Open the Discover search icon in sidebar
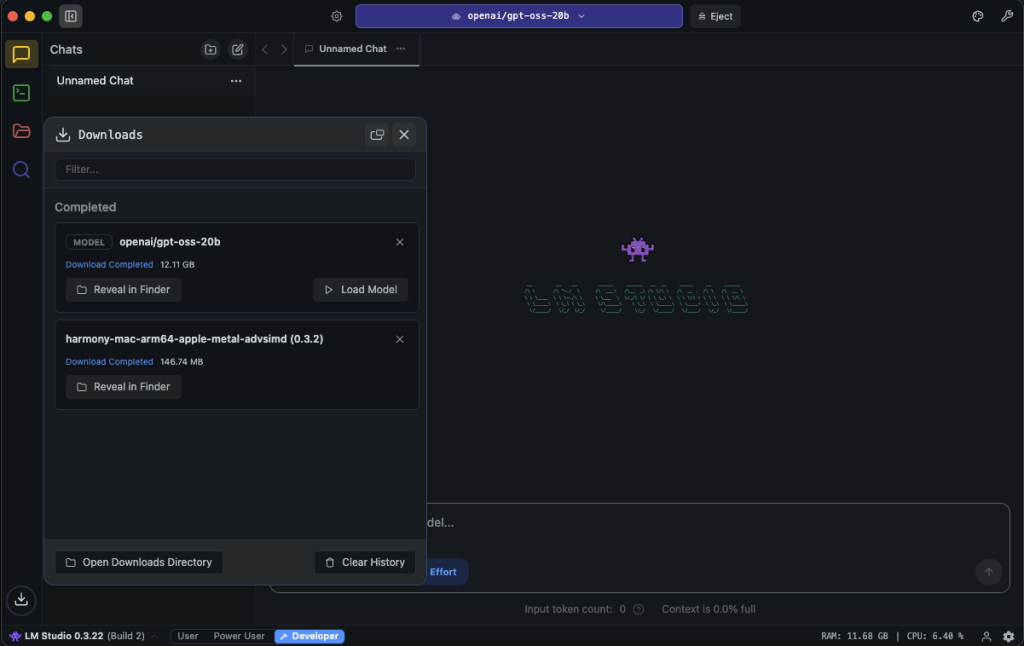Image resolution: width=1024 pixels, height=646 pixels. point(21,170)
